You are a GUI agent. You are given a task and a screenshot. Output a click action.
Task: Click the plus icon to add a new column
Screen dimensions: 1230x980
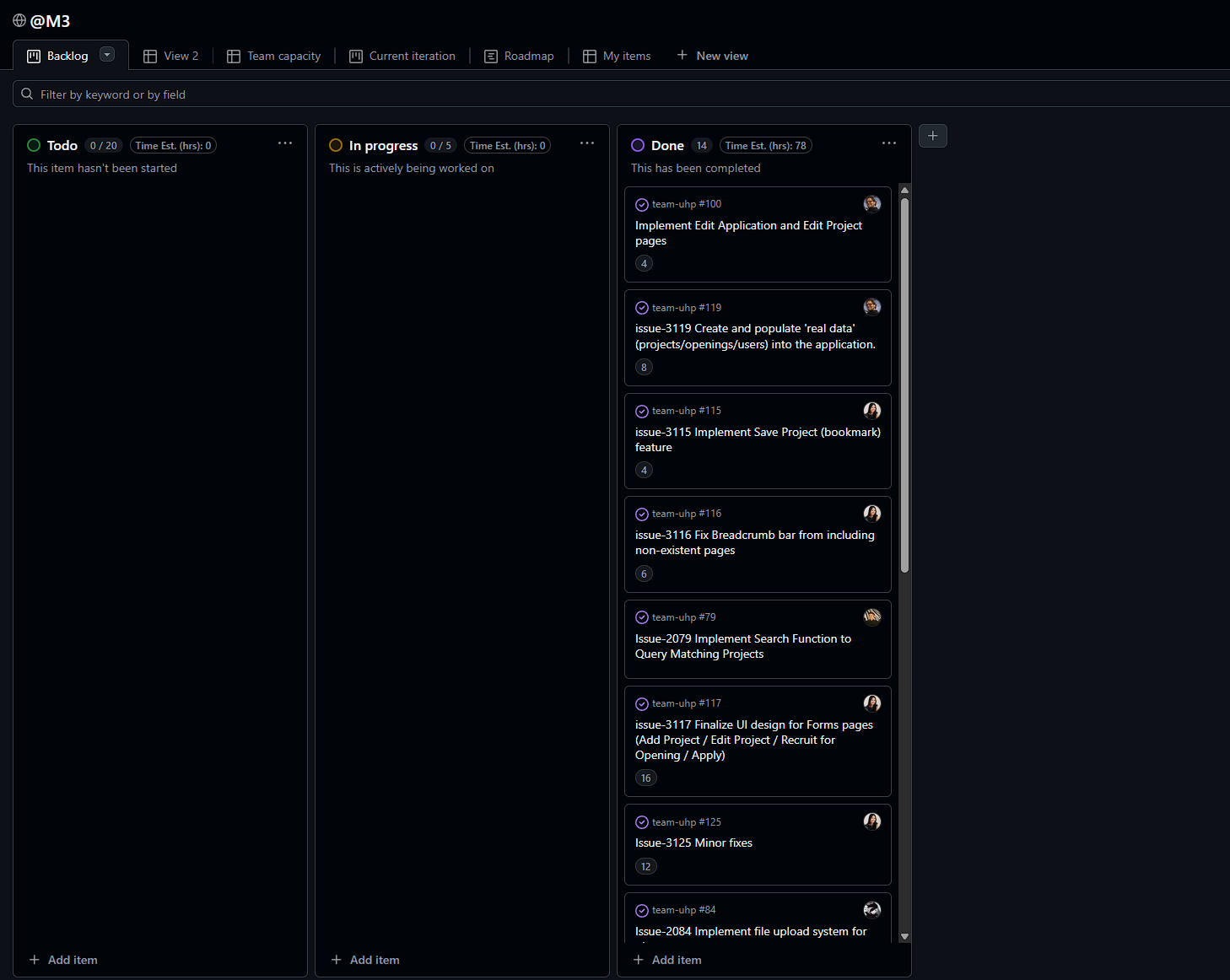tap(932, 136)
